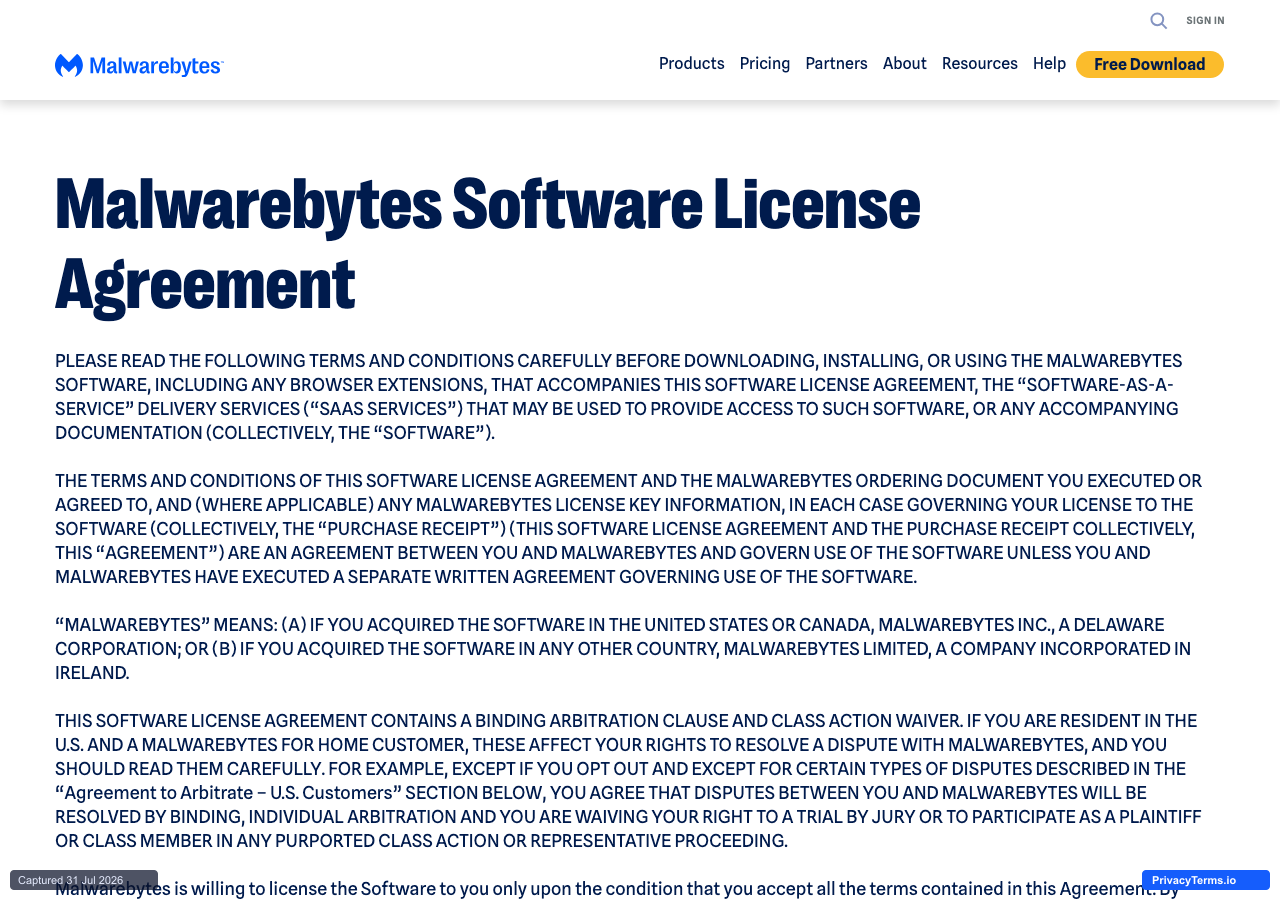Open the Partners menu
The image size is (1280, 900).
click(x=836, y=64)
